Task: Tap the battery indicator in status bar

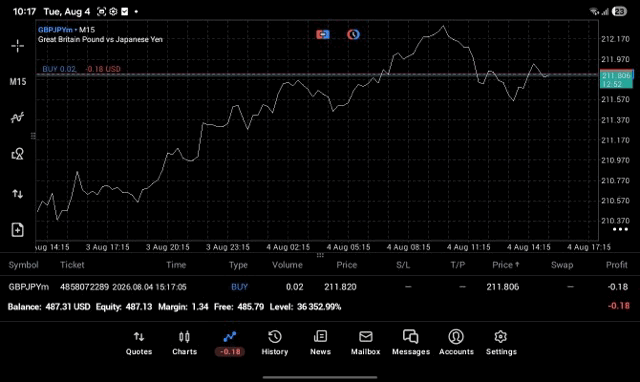Action: [620, 11]
